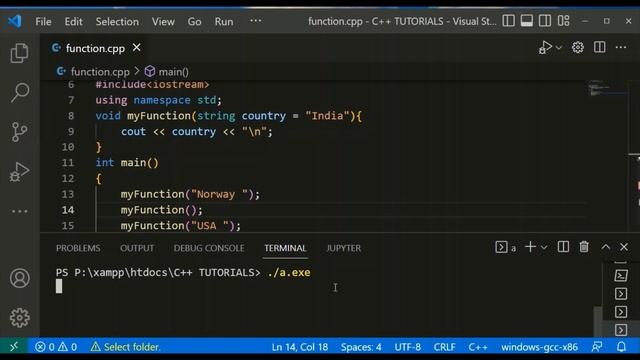This screenshot has height=360, width=640.
Task: Select language mode C++ in status bar
Action: (x=478, y=347)
